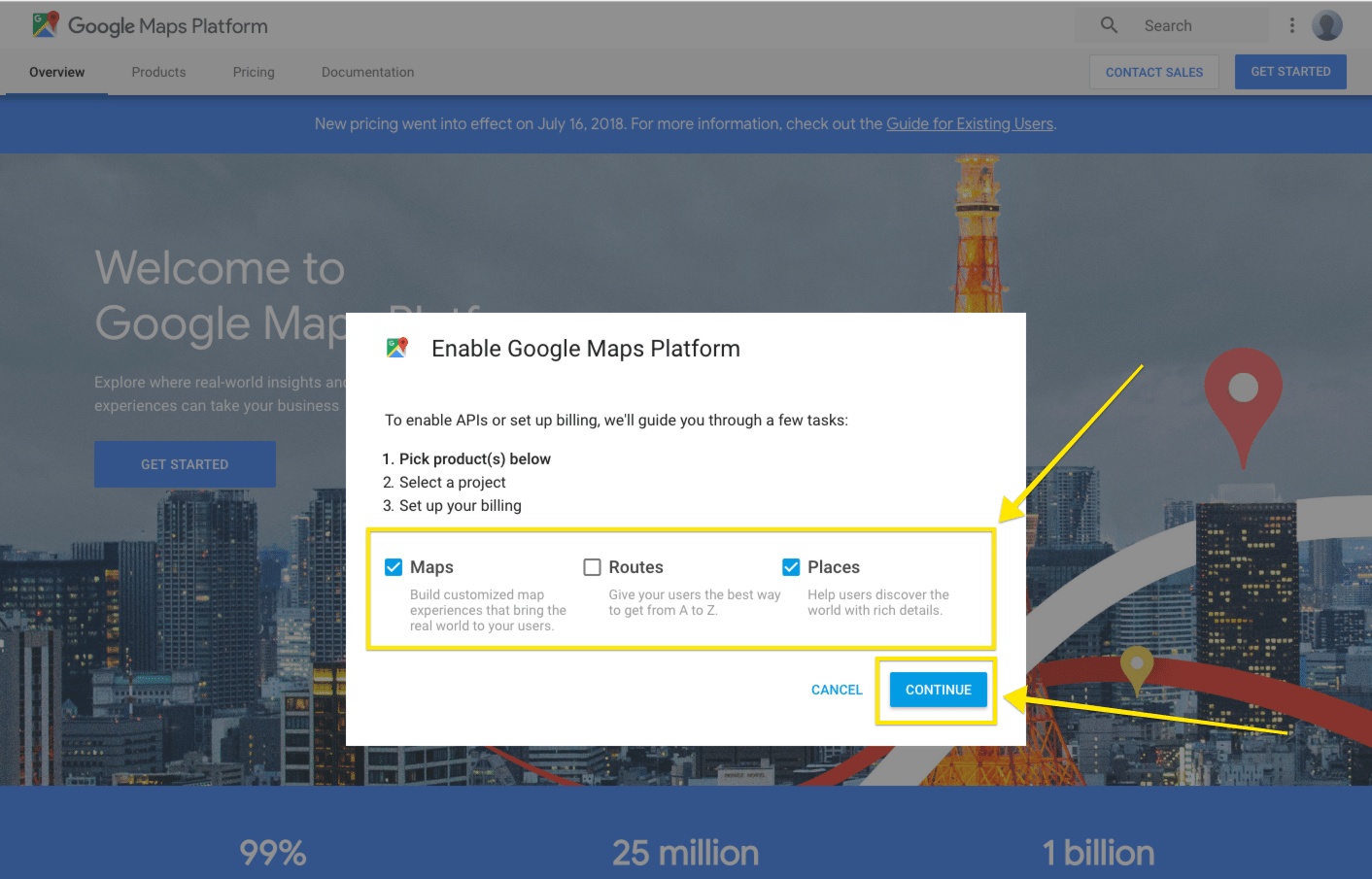Switch to the Overview tab
Viewport: 1372px width, 879px height.
coord(57,72)
